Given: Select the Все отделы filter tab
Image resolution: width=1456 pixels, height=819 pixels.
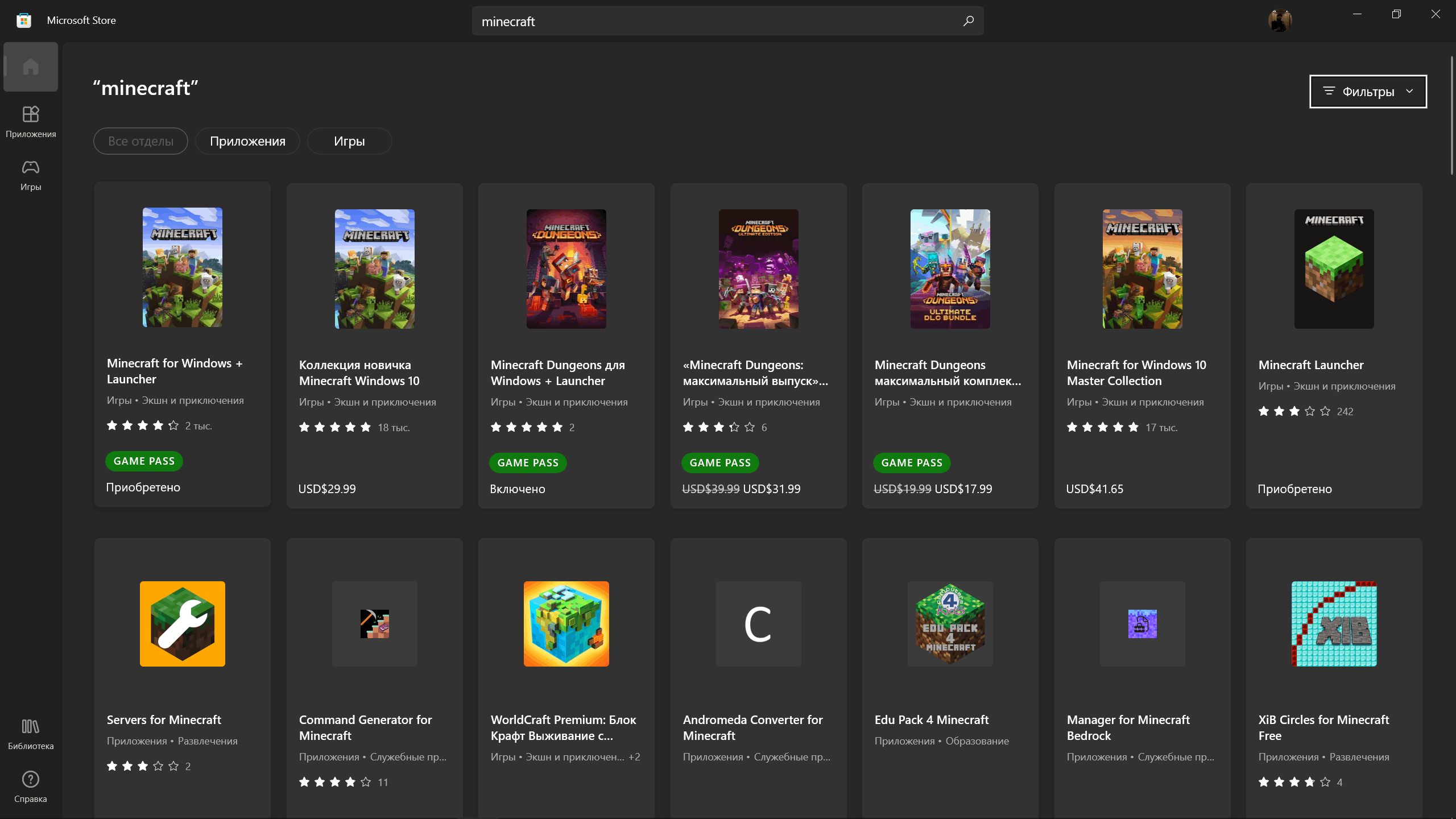Looking at the screenshot, I should [x=140, y=141].
